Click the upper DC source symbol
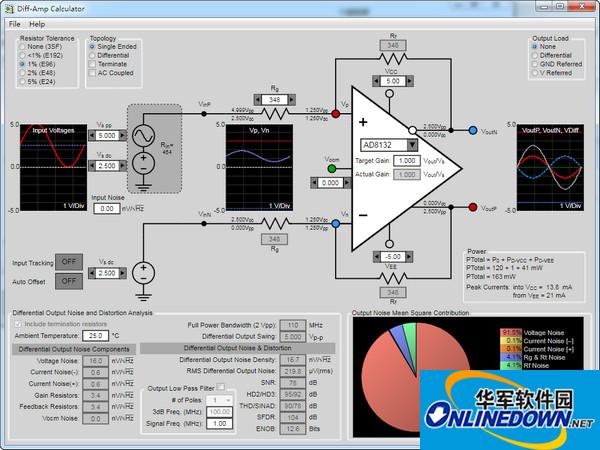This screenshot has width=600, height=450. [x=143, y=163]
